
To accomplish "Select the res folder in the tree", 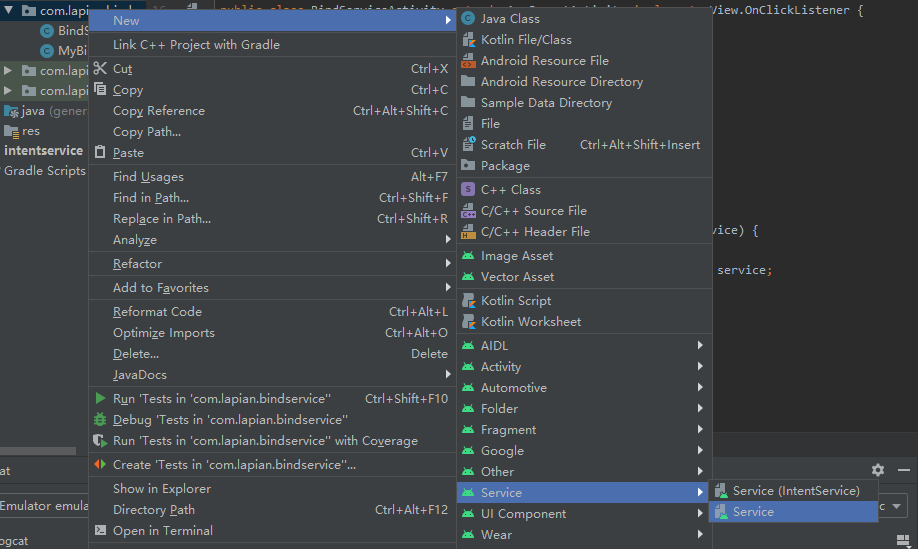I will tap(30, 131).
